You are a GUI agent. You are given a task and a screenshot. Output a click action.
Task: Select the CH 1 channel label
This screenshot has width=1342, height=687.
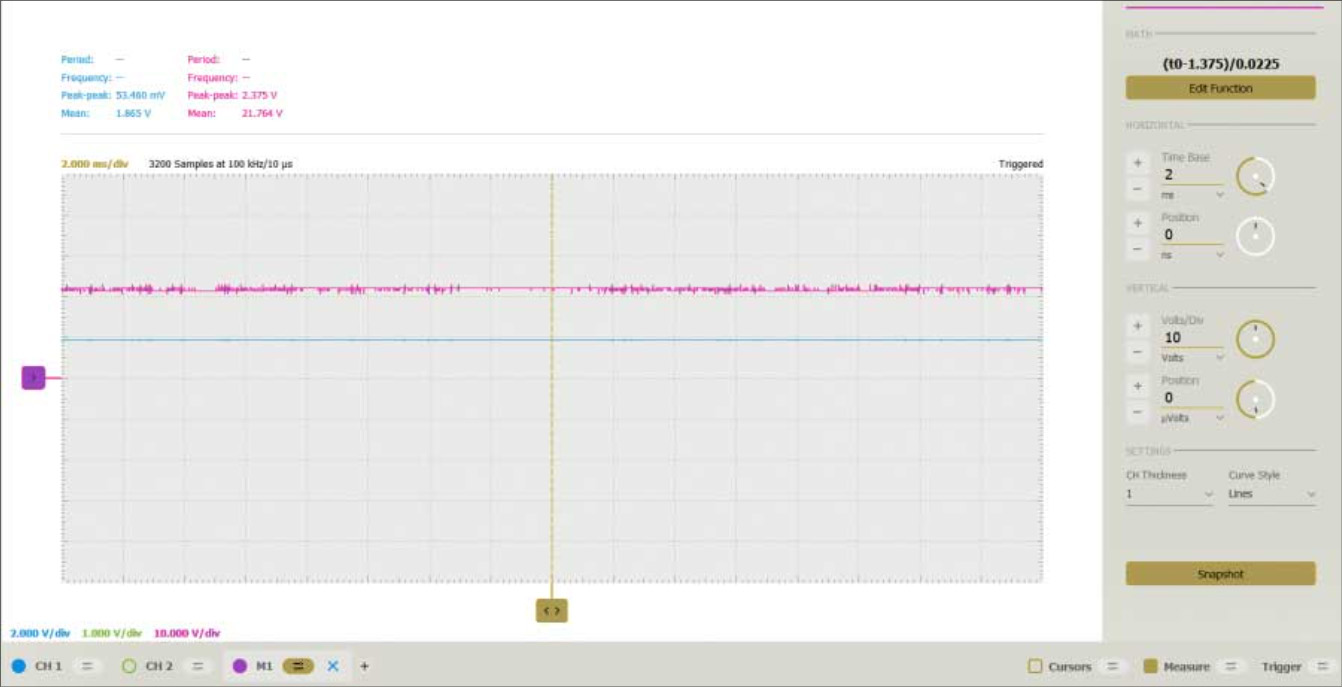click(48, 666)
